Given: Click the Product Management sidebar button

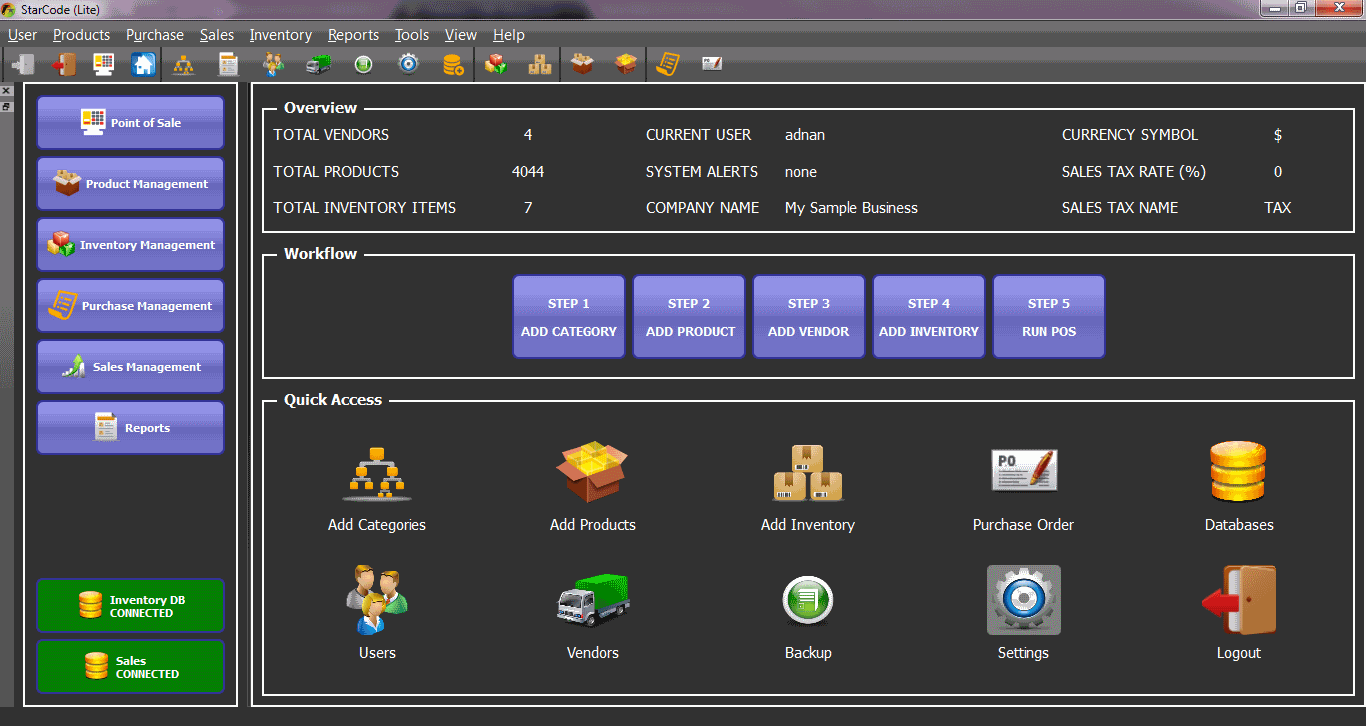Looking at the screenshot, I should point(131,184).
